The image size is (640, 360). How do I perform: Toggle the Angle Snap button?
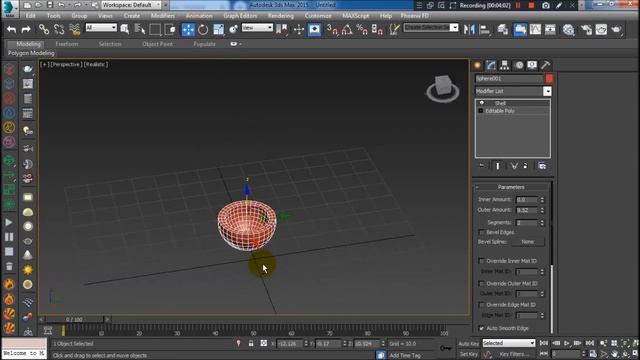[347, 29]
